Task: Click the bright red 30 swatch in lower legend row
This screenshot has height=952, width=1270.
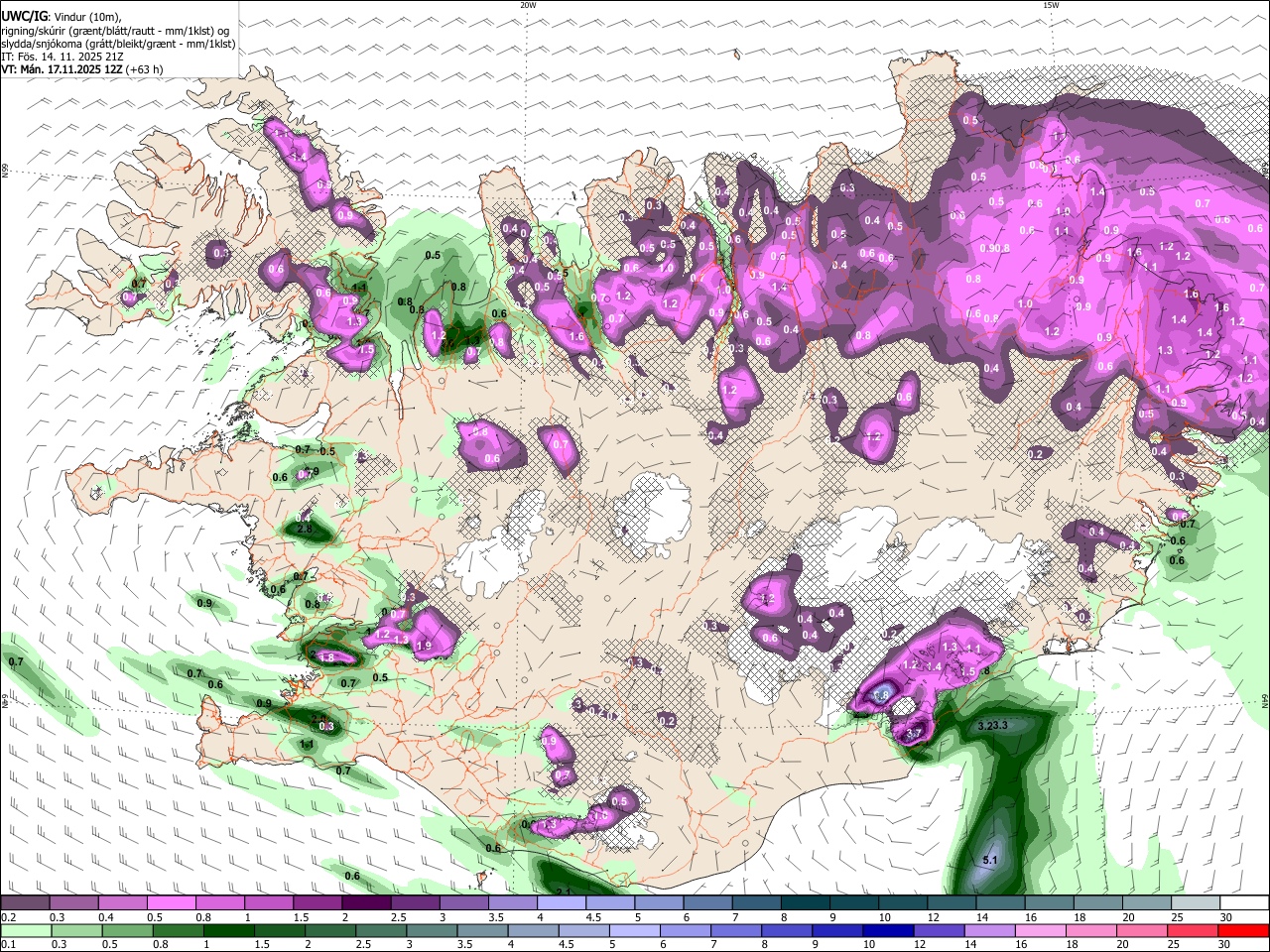Action: coord(1243,931)
